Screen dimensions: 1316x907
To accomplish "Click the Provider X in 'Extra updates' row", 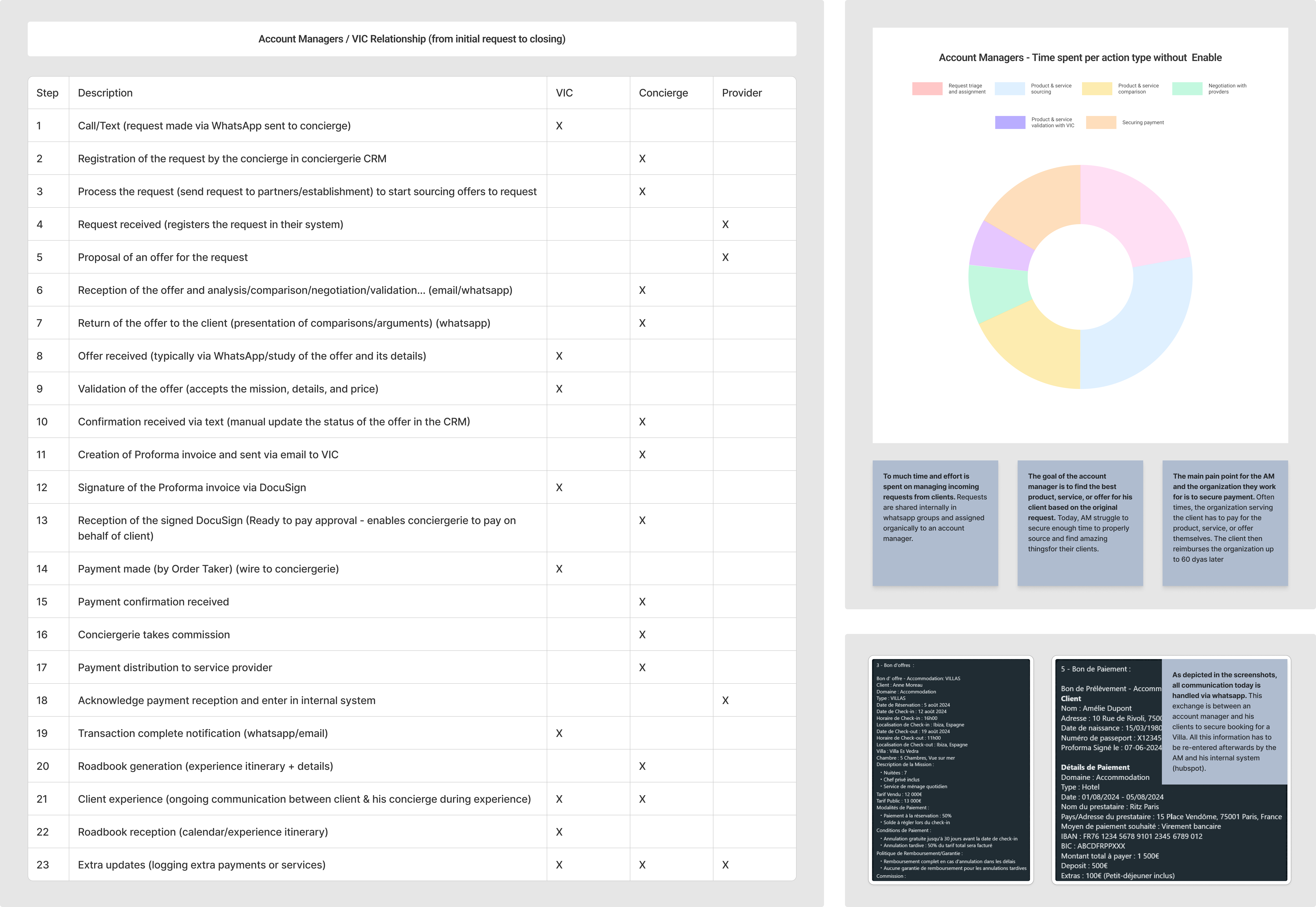I will [725, 865].
